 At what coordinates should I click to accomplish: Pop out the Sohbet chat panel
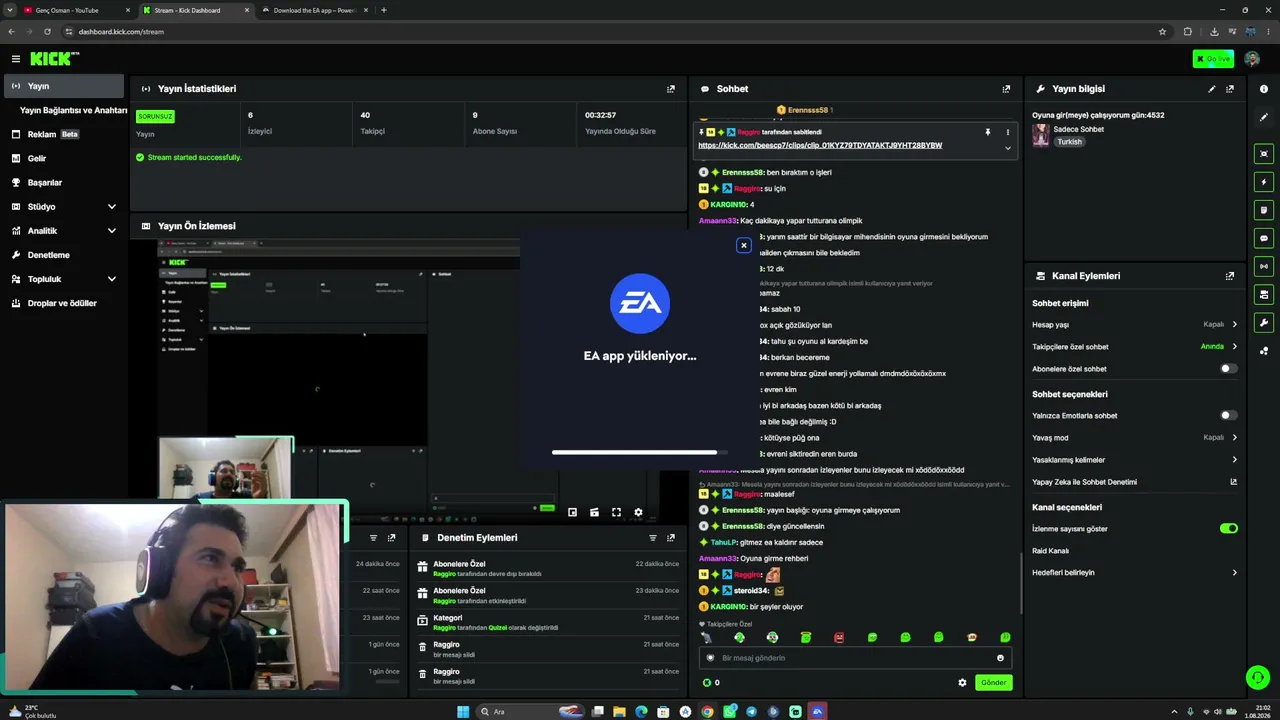tap(1006, 89)
